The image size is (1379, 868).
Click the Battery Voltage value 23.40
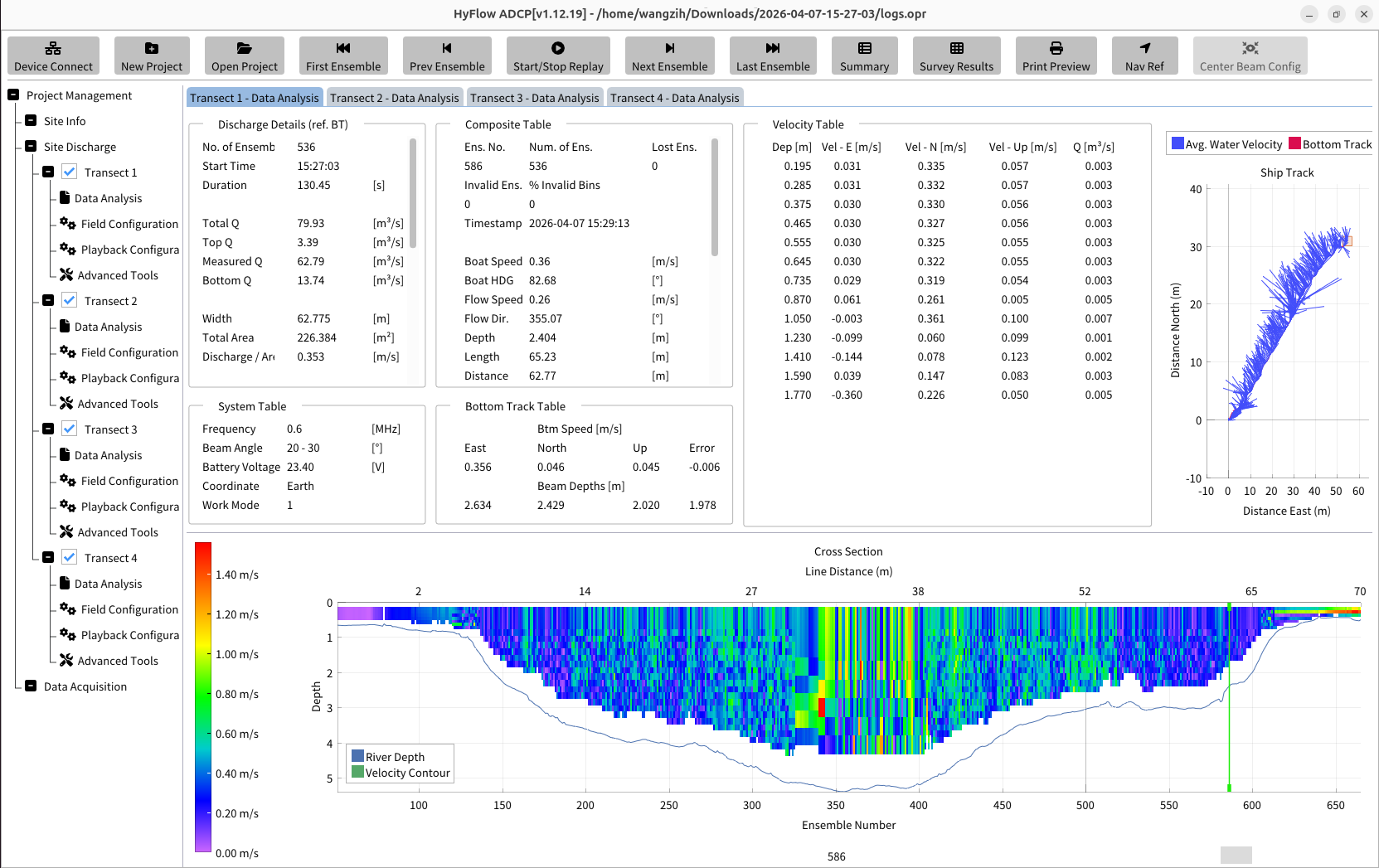300,467
